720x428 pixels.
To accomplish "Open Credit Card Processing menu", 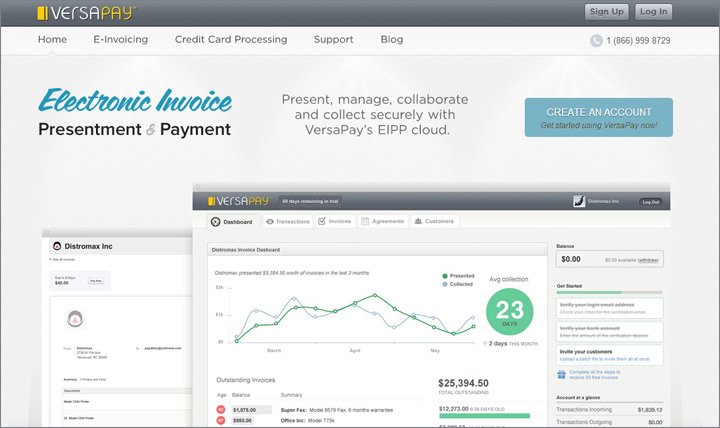I will coord(231,40).
